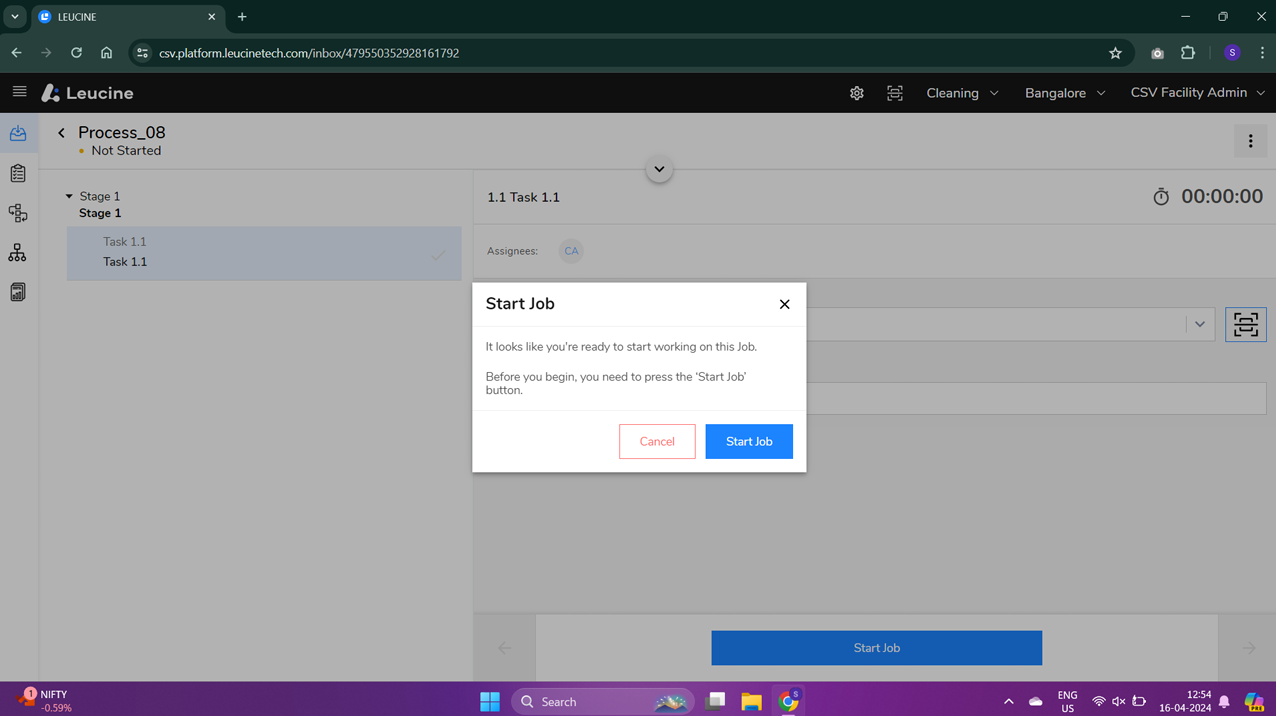Viewport: 1276px width, 716px height.
Task: Open the Inbox sidebar icon
Action: 18,134
